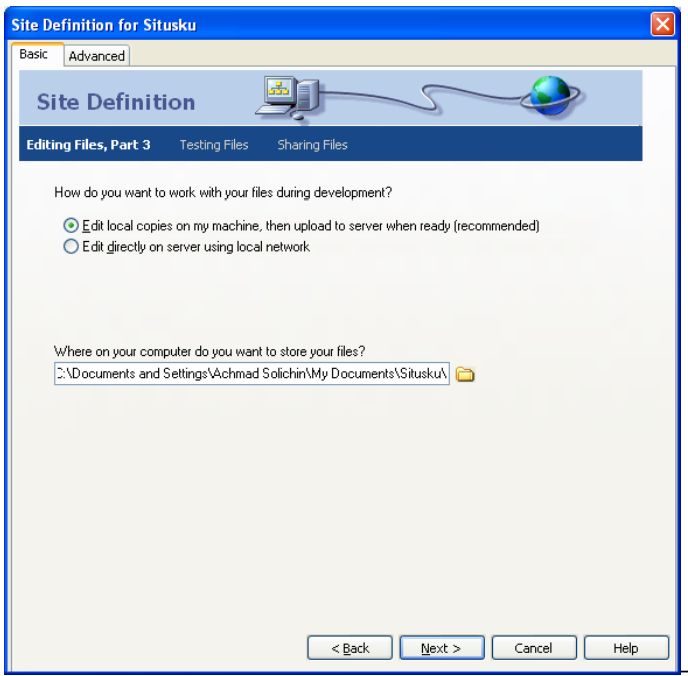Click the dialog title bar text
Image resolution: width=688 pixels, height=676 pixels.
click(104, 25)
